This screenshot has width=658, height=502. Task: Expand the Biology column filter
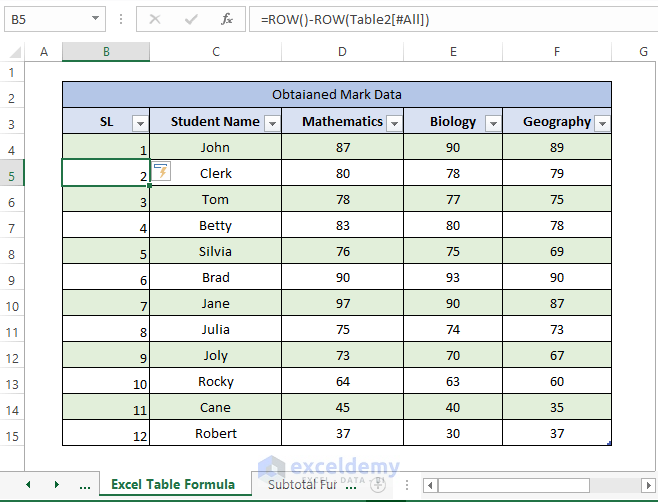494,123
